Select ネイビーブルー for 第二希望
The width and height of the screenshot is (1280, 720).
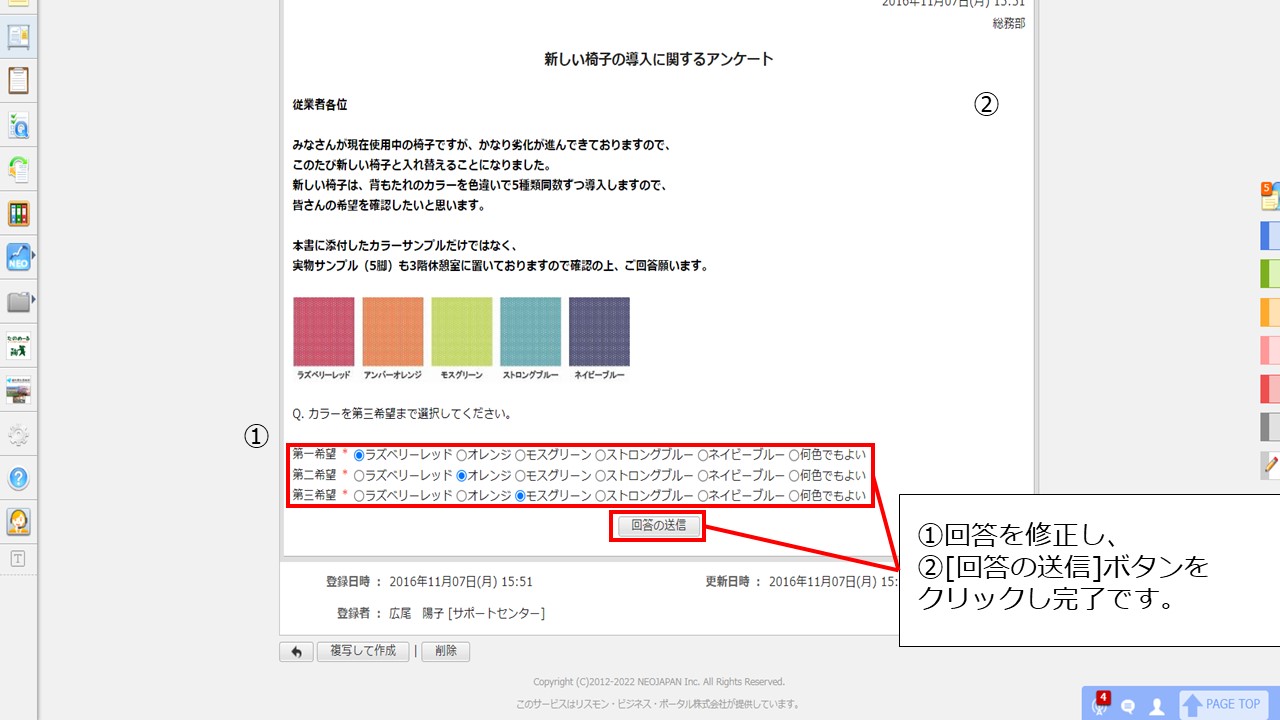pyautogui.click(x=703, y=476)
